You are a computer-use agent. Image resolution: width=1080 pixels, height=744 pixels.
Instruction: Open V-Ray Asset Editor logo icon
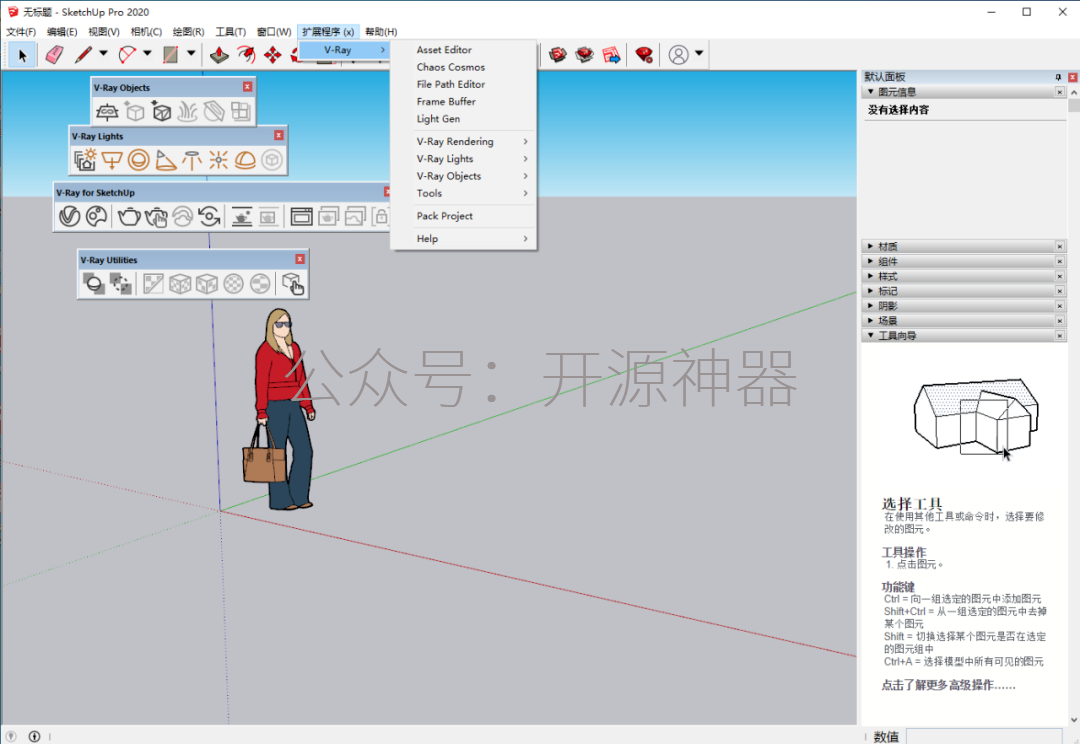pyautogui.click(x=69, y=216)
